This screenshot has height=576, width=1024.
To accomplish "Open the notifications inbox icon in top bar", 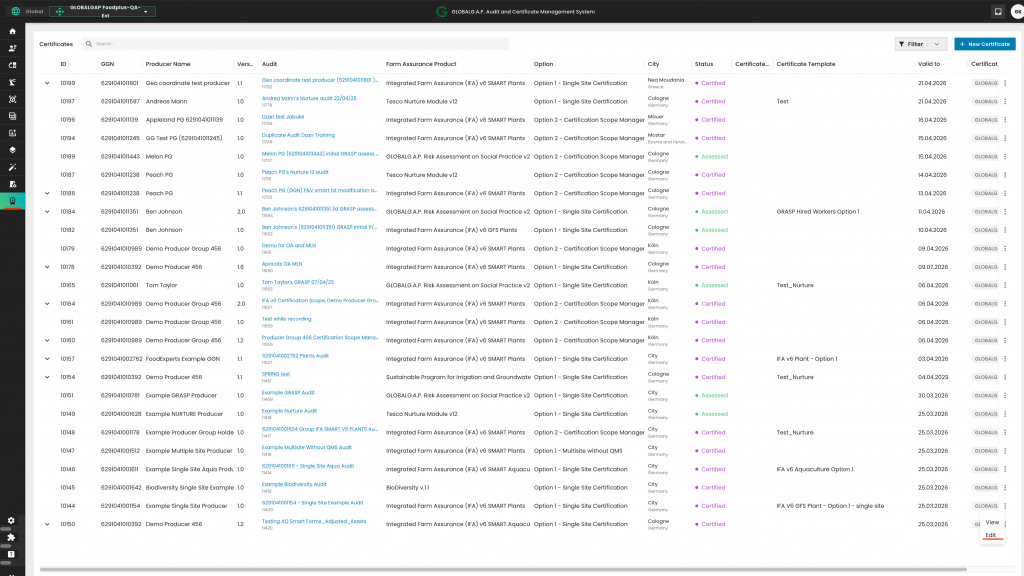I will [x=997, y=12].
